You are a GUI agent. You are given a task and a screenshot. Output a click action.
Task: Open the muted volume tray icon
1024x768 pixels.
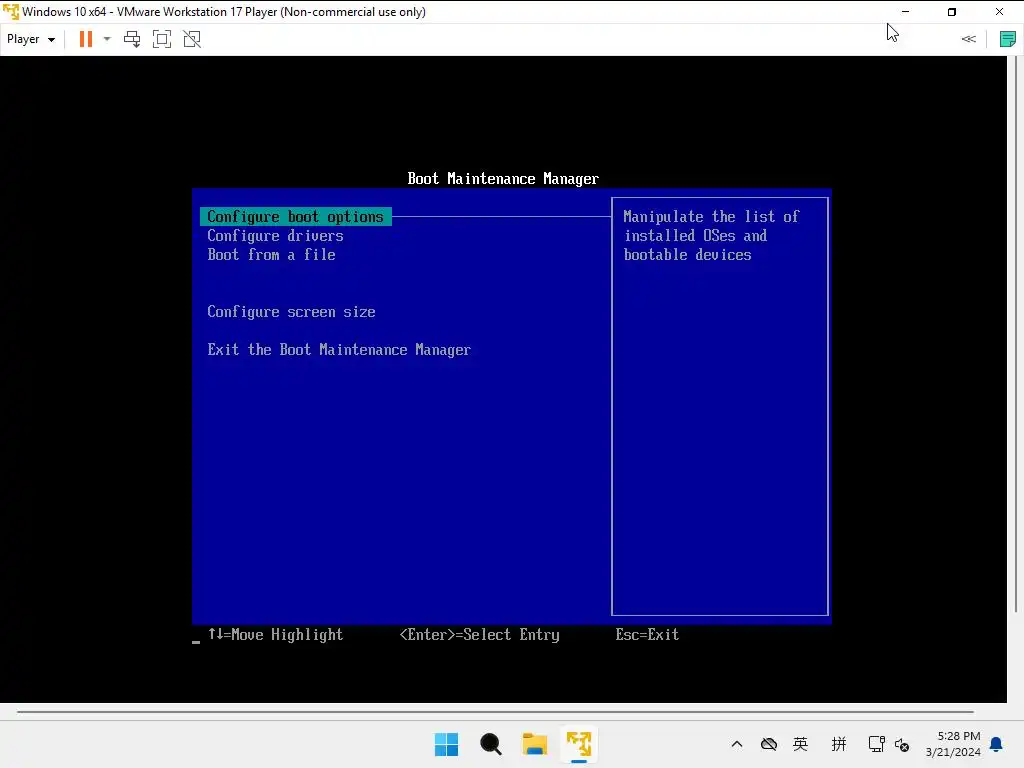tap(902, 744)
